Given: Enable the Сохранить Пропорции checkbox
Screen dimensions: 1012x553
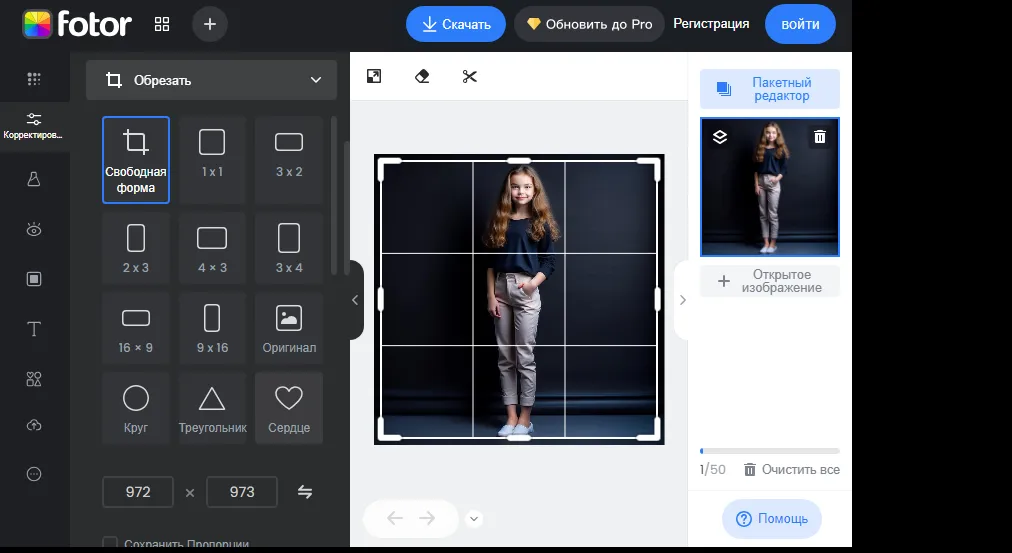Looking at the screenshot, I should 110,544.
